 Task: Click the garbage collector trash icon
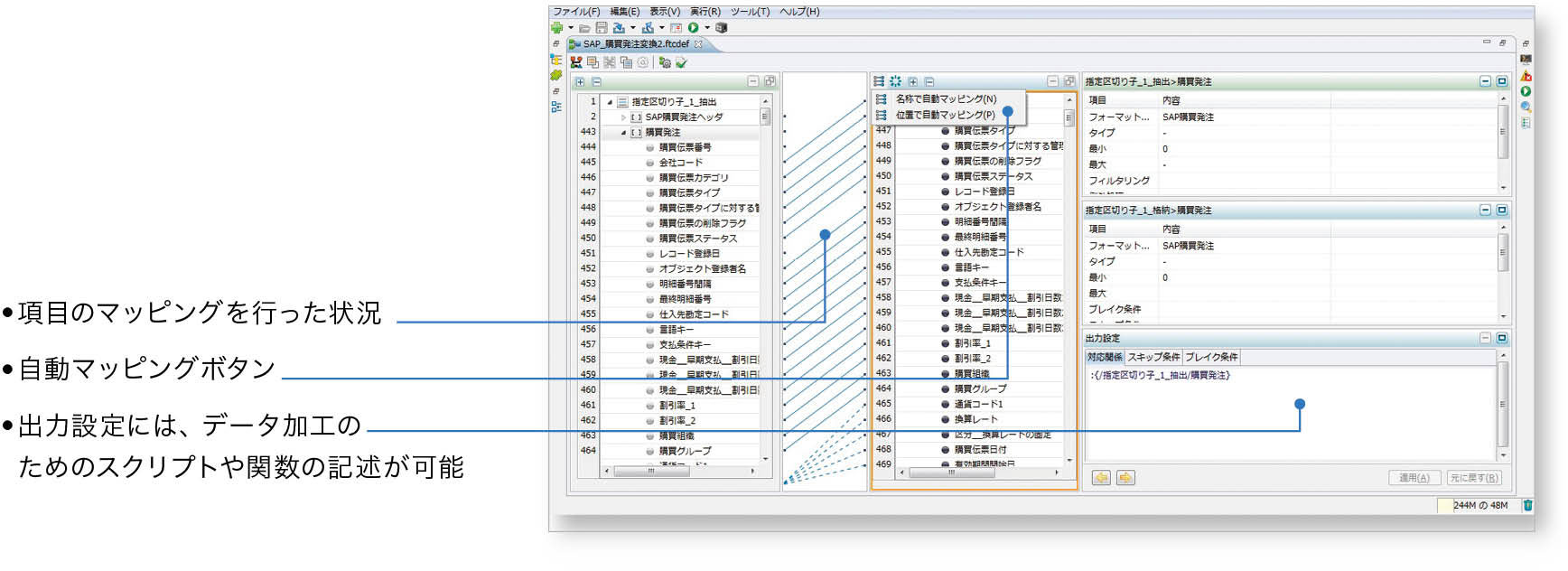tap(1528, 505)
